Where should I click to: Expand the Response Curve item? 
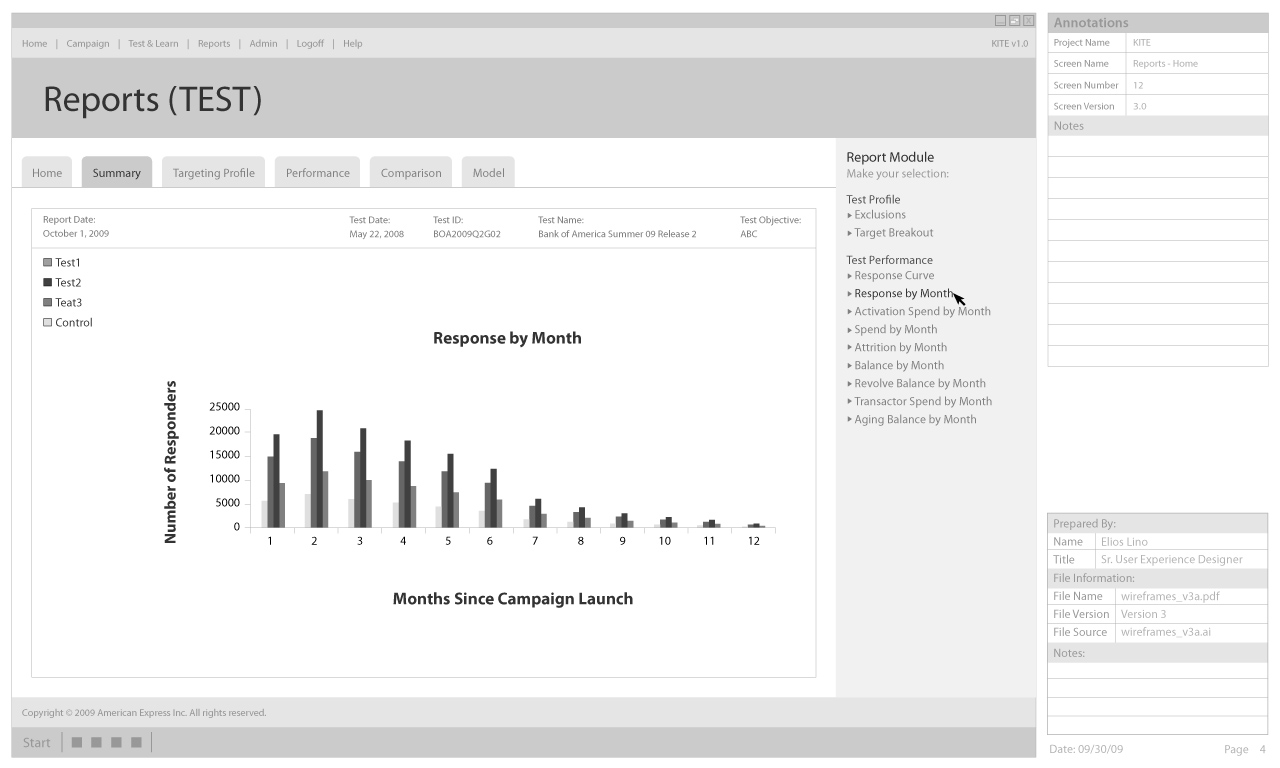click(893, 276)
